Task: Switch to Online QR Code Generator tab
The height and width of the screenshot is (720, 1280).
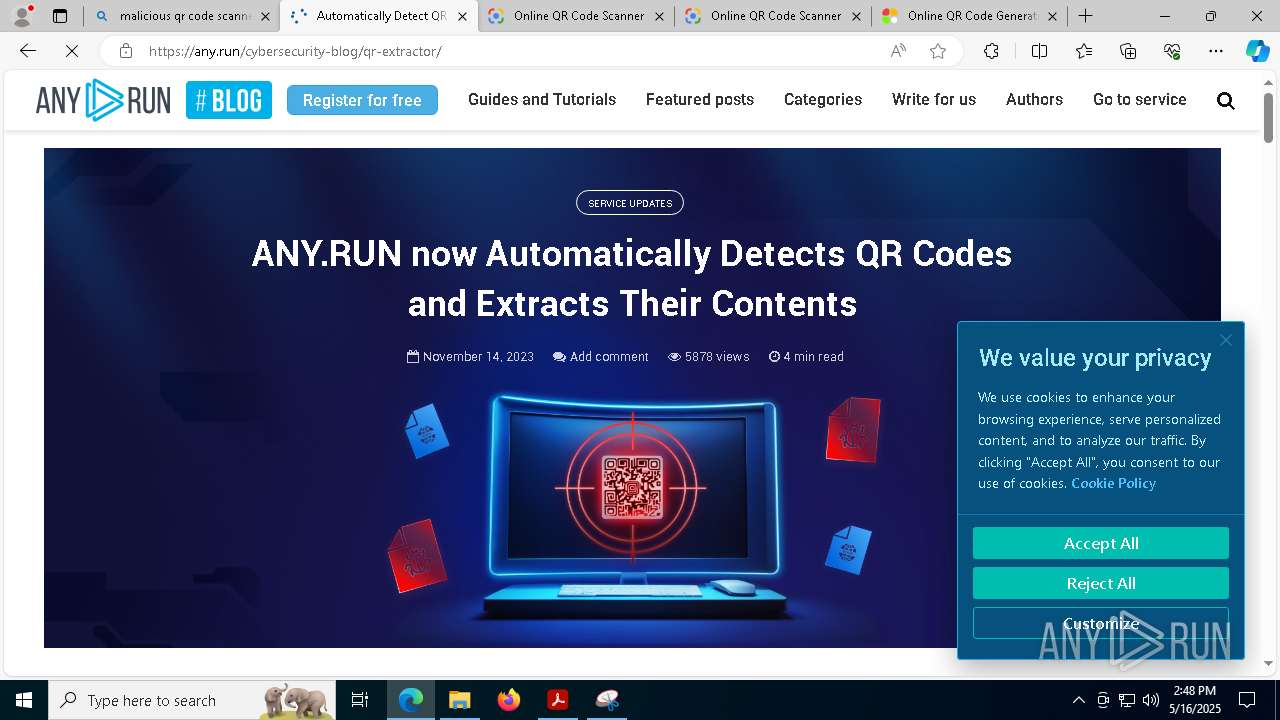Action: (x=970, y=16)
